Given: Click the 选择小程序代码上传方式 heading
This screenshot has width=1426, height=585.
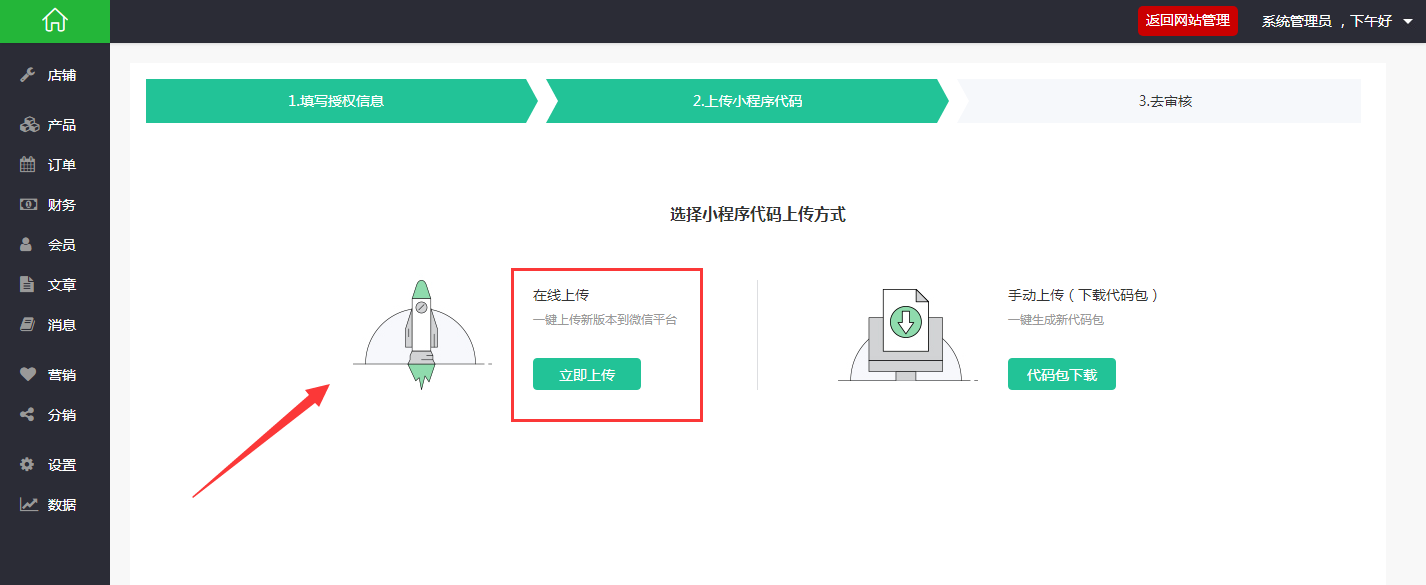Looking at the screenshot, I should [x=758, y=214].
